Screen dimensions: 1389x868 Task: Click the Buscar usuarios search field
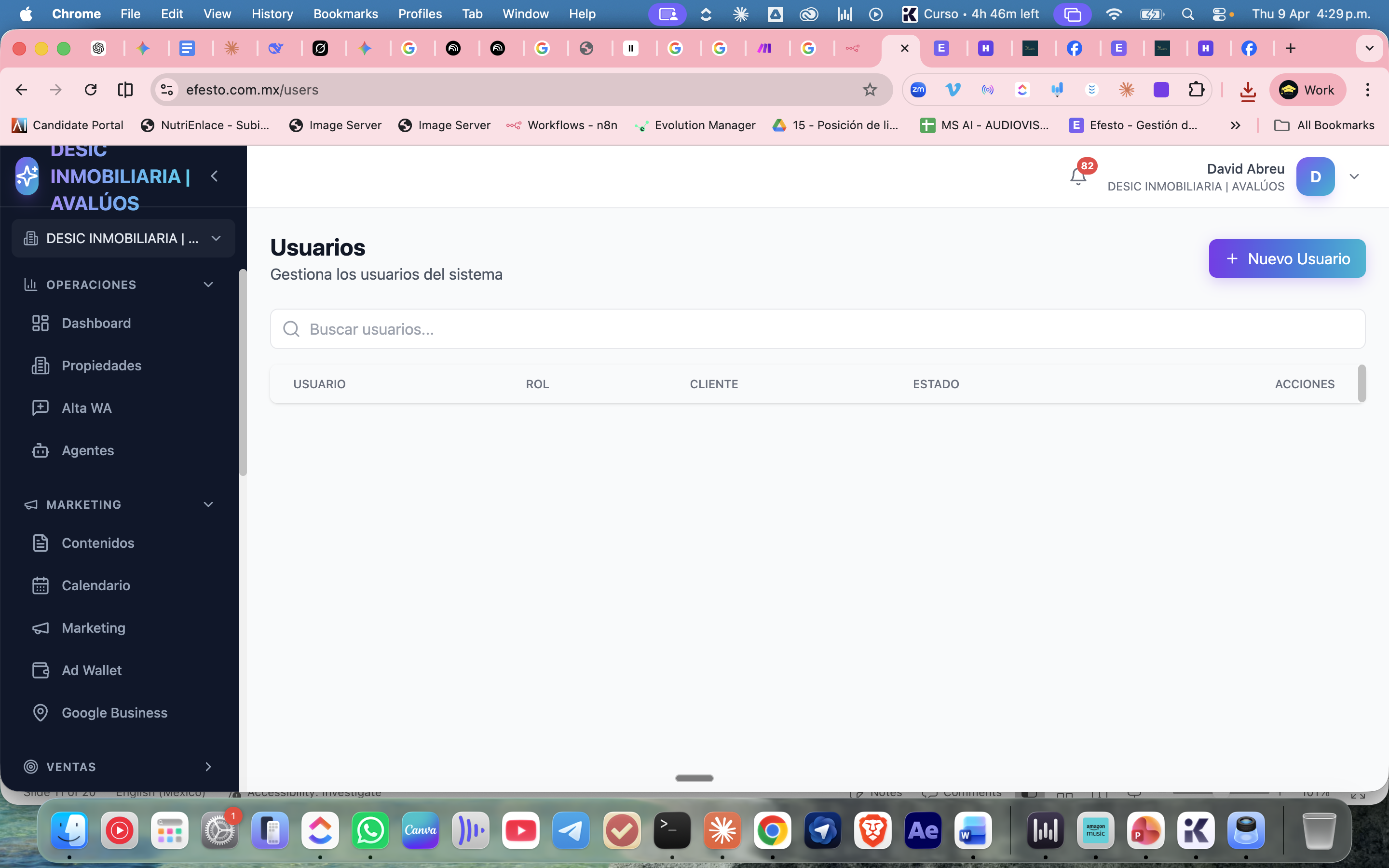(x=817, y=329)
